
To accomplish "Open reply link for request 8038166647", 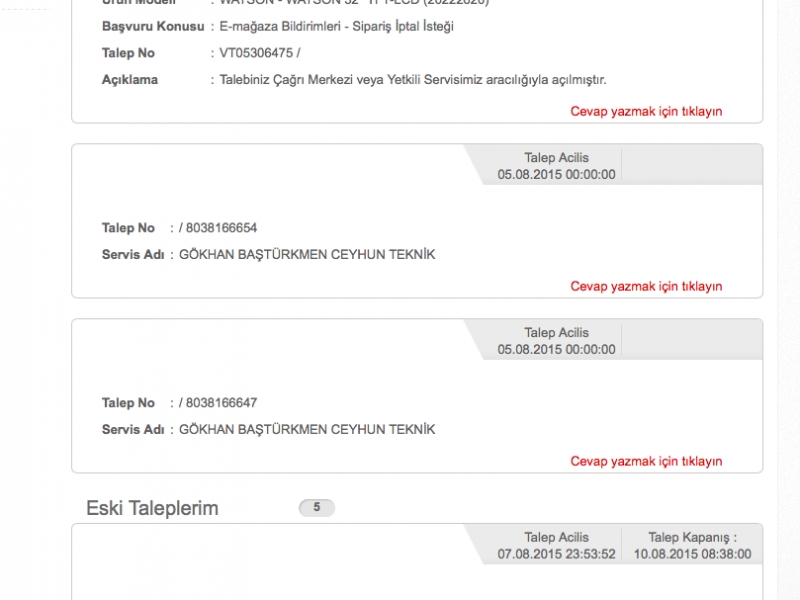I will (x=646, y=461).
